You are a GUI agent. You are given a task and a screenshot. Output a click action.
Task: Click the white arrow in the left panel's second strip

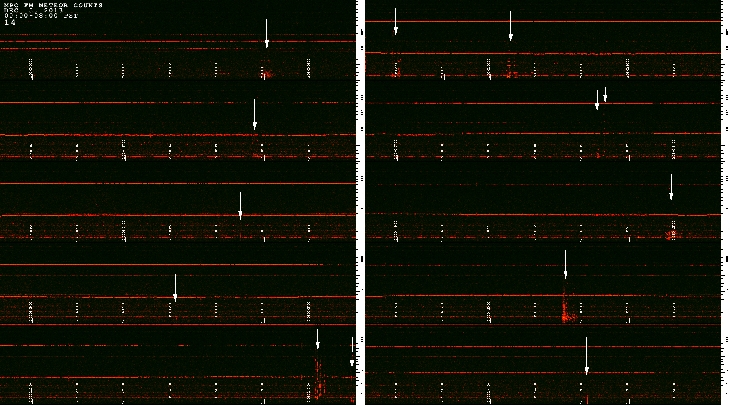(255, 113)
